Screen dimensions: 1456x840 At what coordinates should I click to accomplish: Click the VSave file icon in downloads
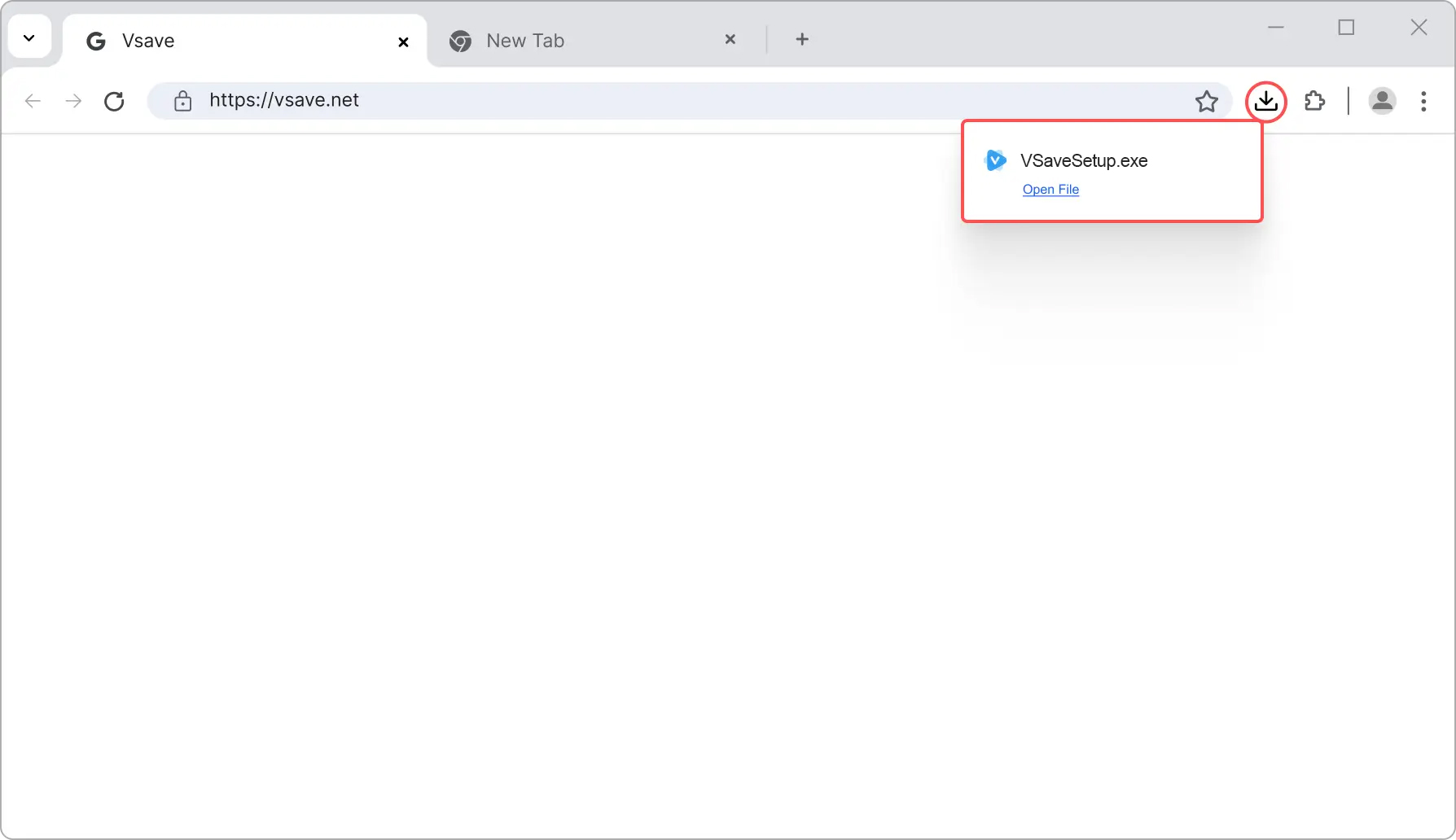996,160
